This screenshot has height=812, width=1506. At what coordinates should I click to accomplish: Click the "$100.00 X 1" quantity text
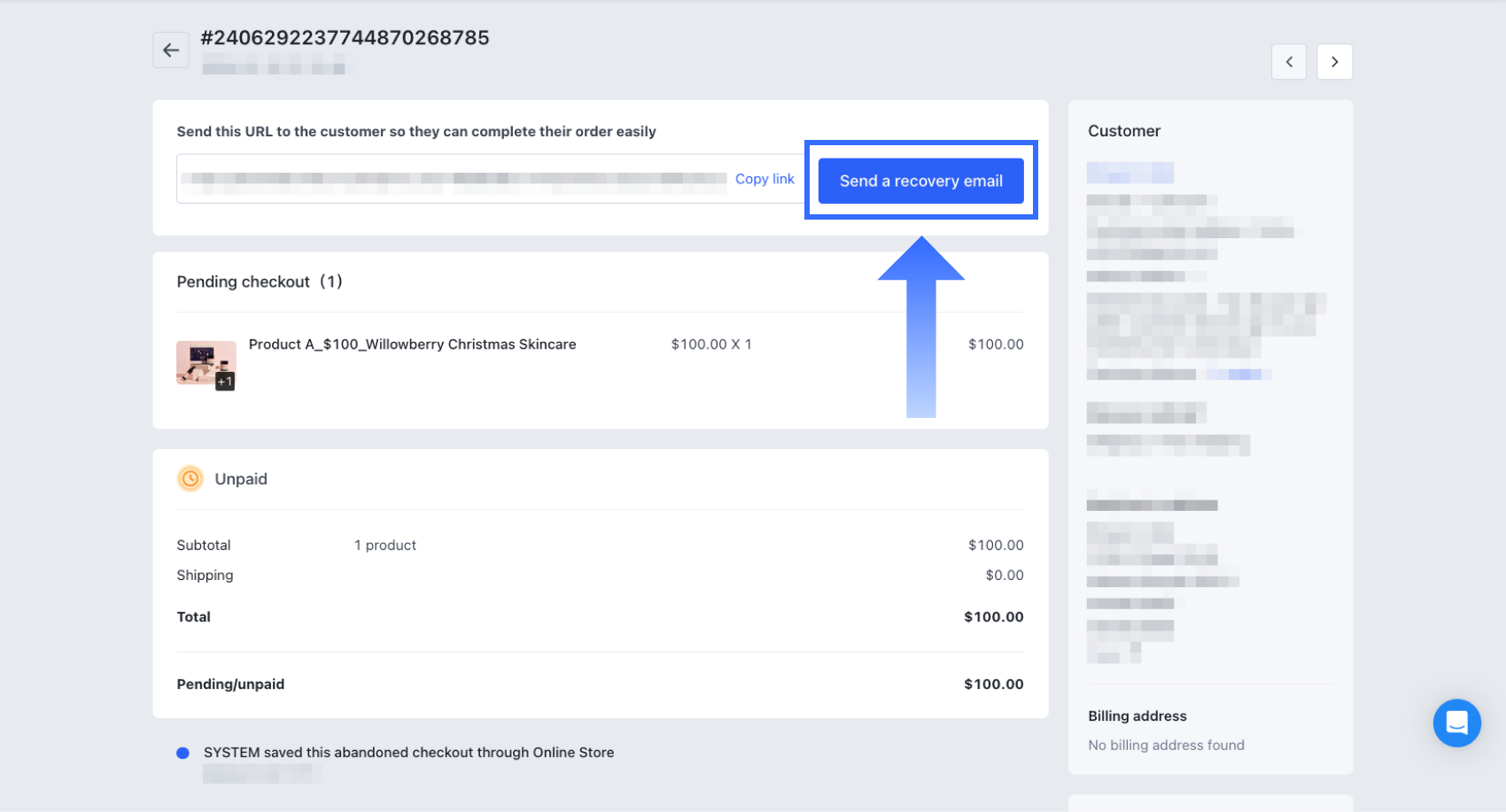710,344
